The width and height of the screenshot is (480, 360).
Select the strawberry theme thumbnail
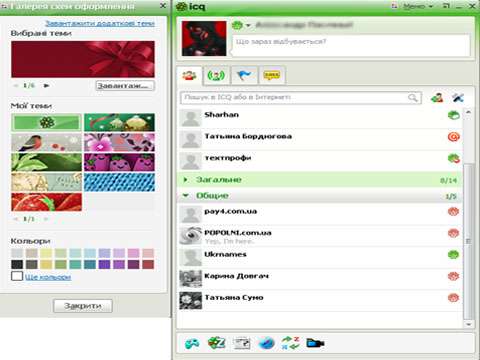(46, 202)
